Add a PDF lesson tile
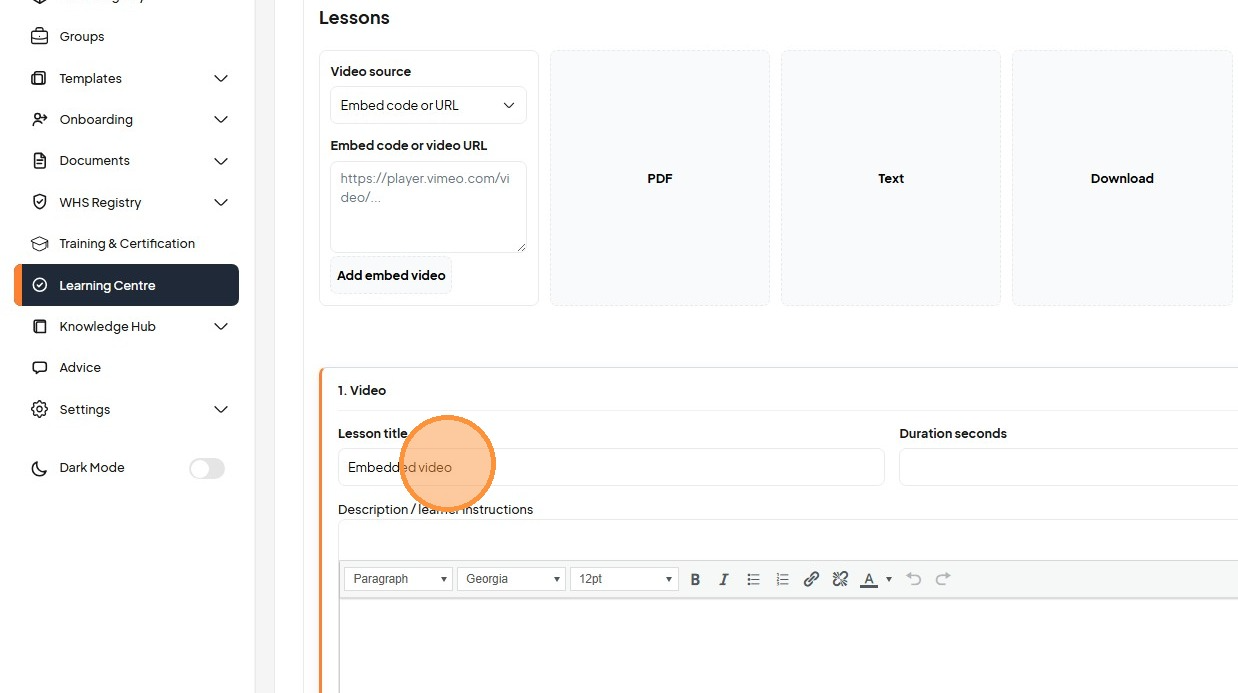This screenshot has height=693, width=1238. [660, 178]
